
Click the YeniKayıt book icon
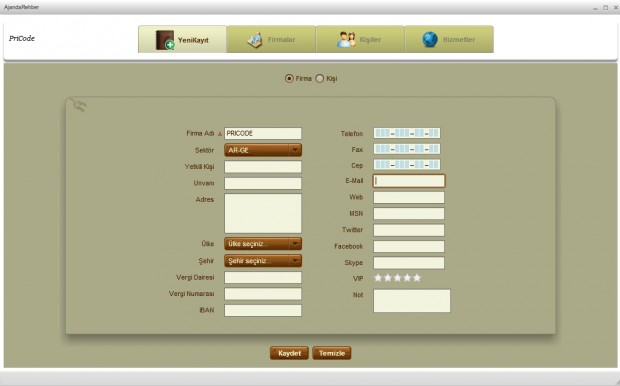click(x=164, y=40)
